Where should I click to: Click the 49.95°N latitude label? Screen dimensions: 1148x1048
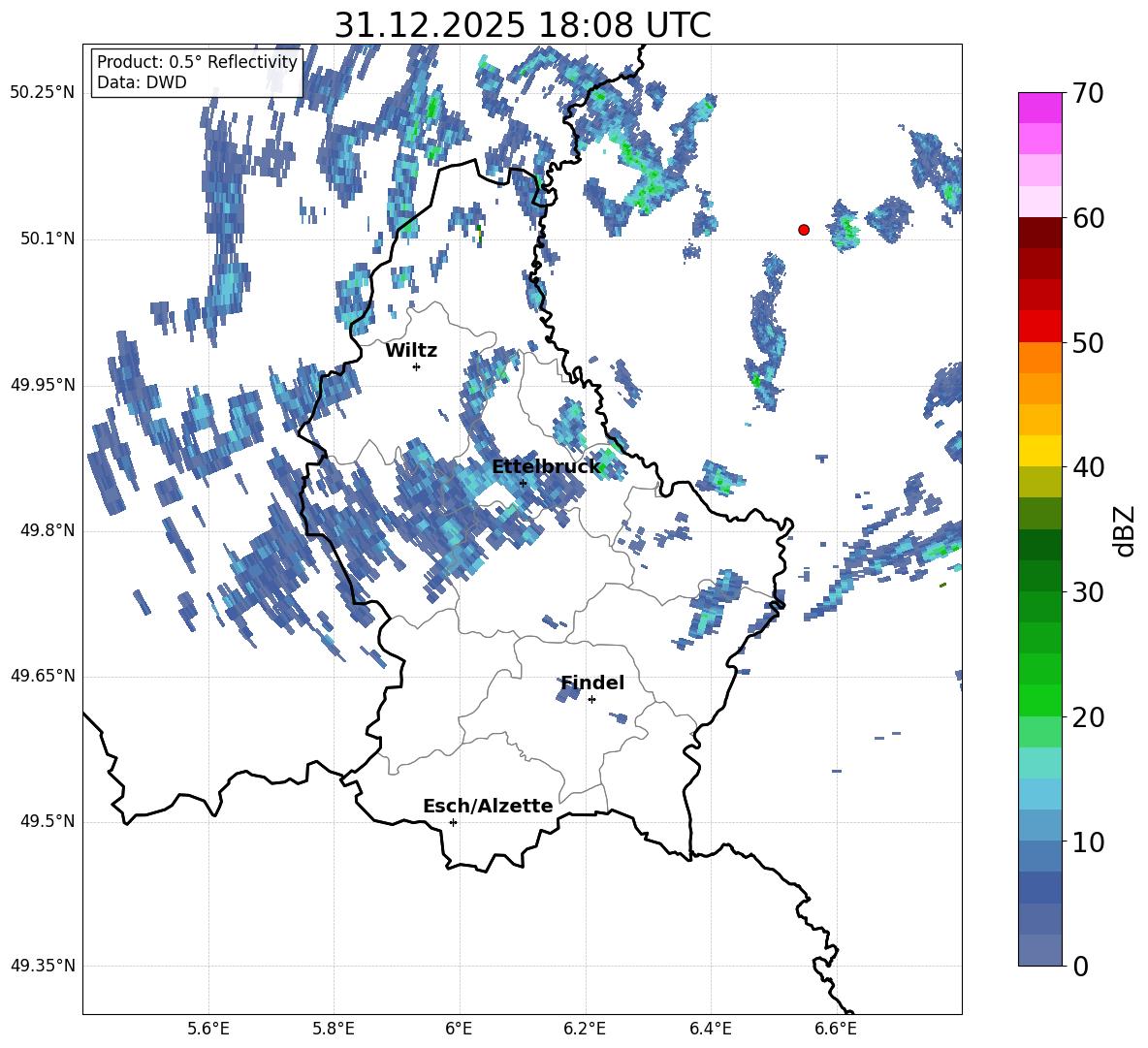click(43, 385)
